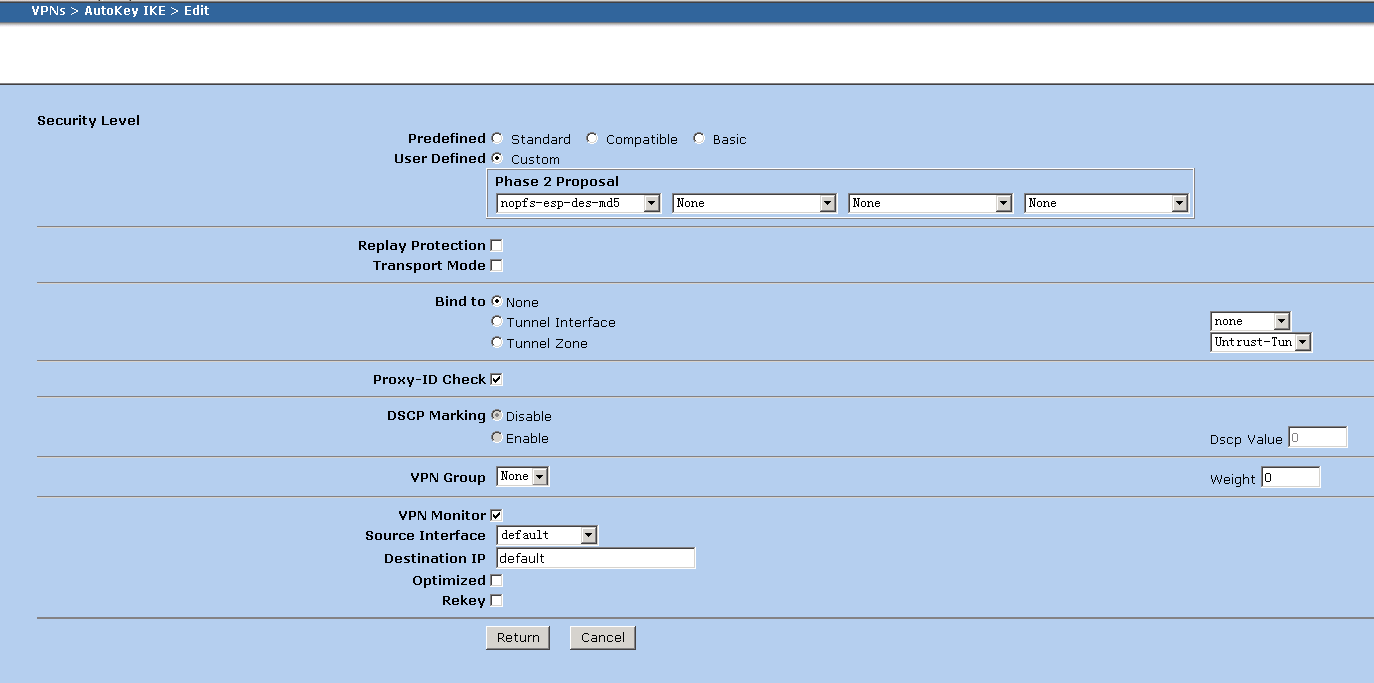
Task: Open the nopfs-esp-des-md5 proposal dropdown
Action: click(578, 203)
